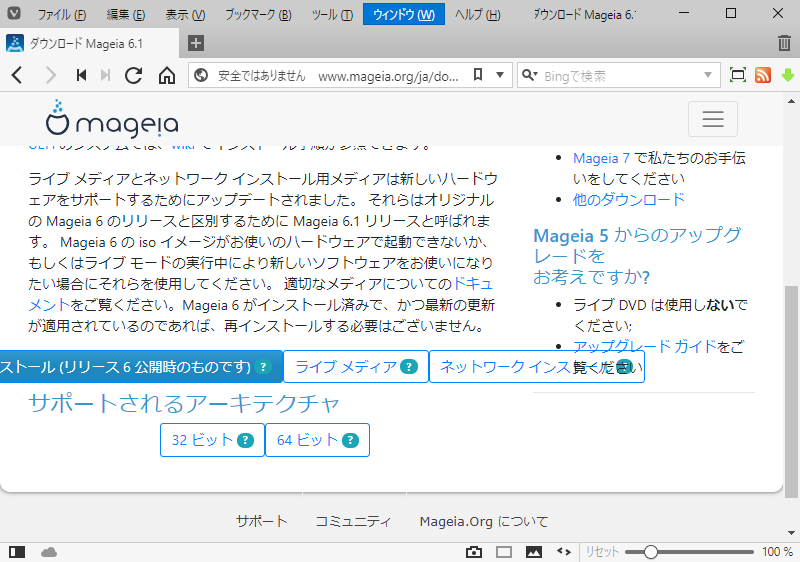Open the RSS feed icon
Screen dimensions: 800x562
(x=763, y=75)
